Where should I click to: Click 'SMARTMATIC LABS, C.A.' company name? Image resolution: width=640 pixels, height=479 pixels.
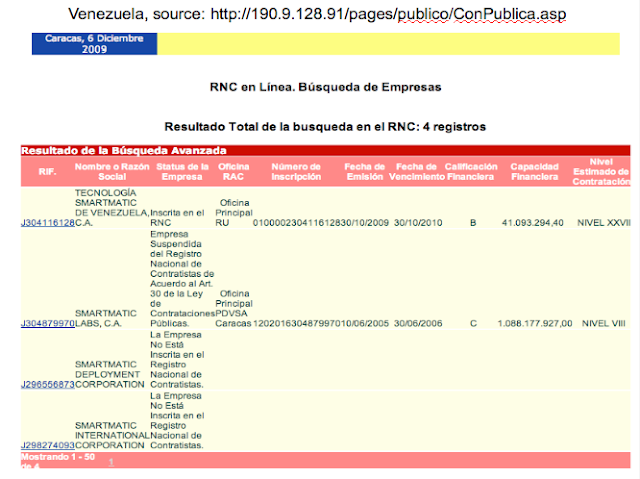pyautogui.click(x=106, y=319)
